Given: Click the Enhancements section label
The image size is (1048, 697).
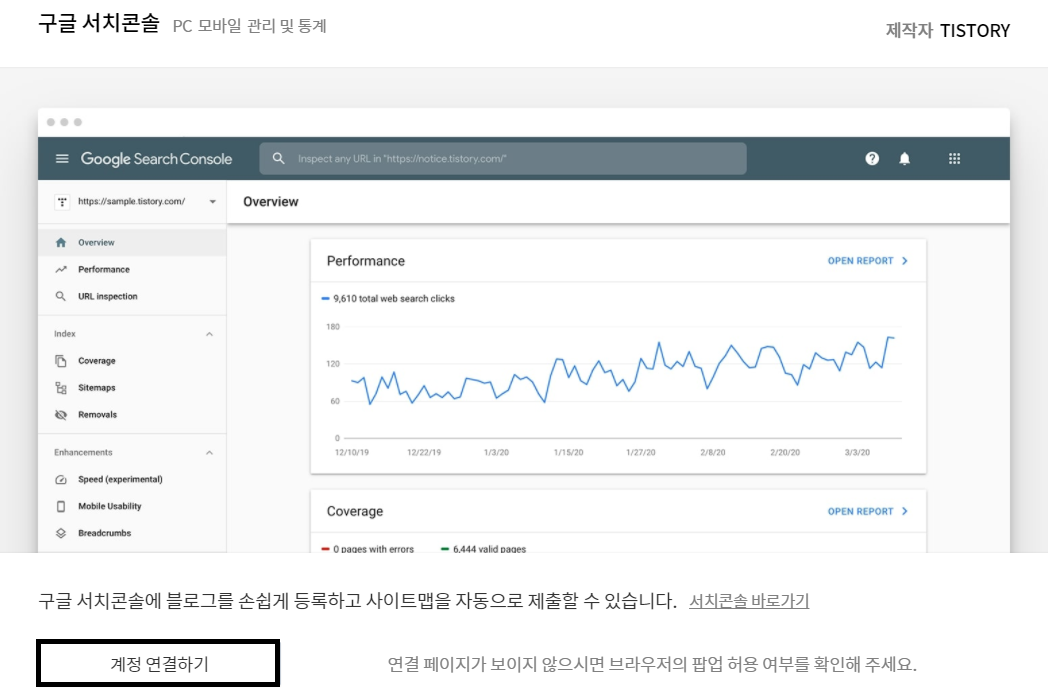Looking at the screenshot, I should tap(84, 452).
